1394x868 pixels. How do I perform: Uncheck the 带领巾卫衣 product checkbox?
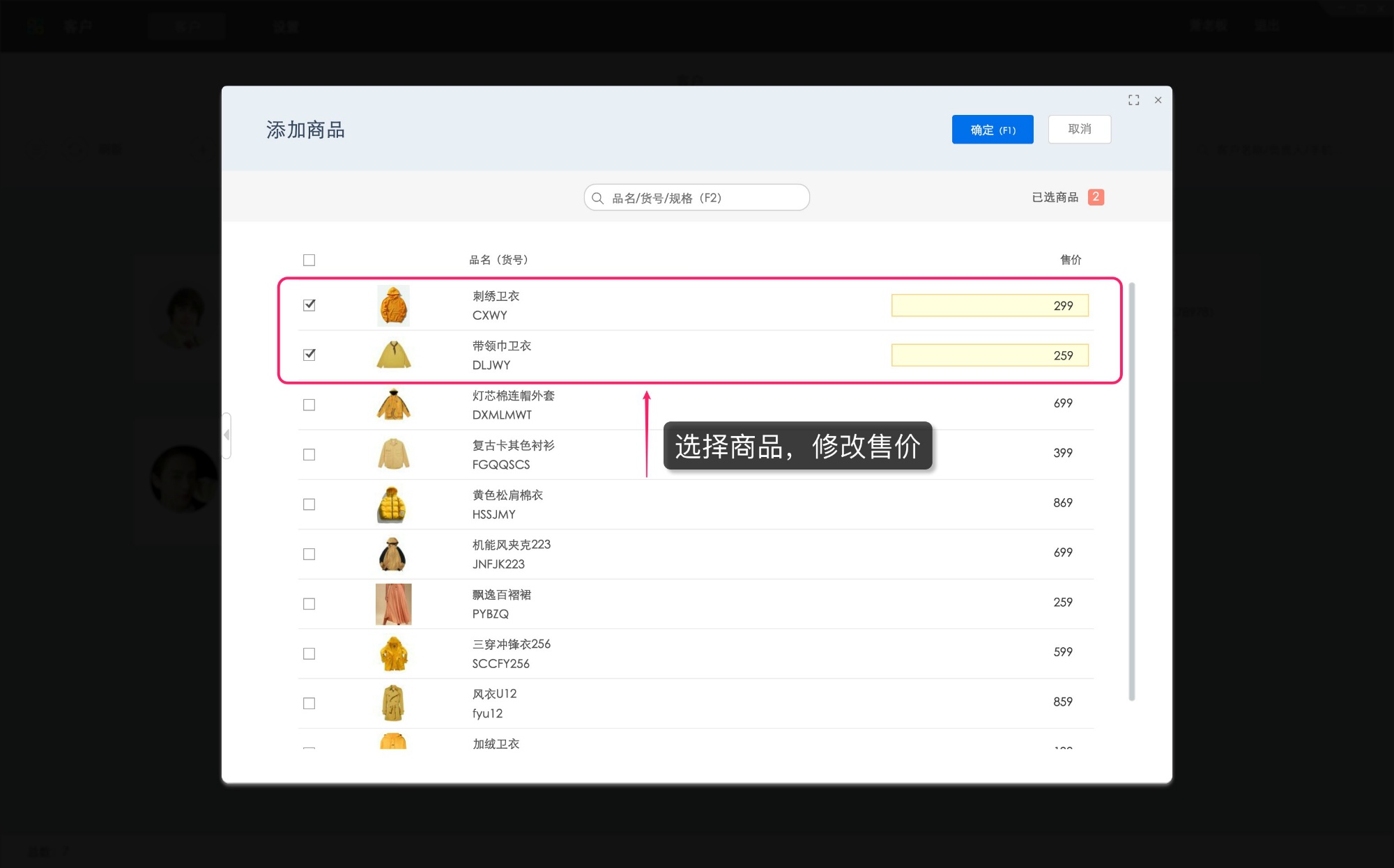309,355
